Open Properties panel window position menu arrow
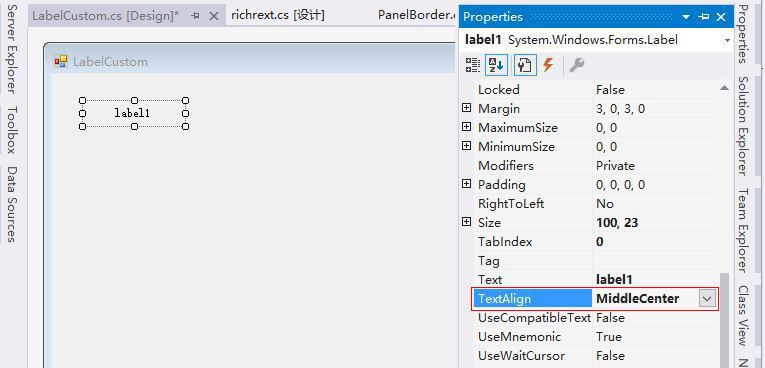Viewport: 765px width, 368px height. point(686,17)
